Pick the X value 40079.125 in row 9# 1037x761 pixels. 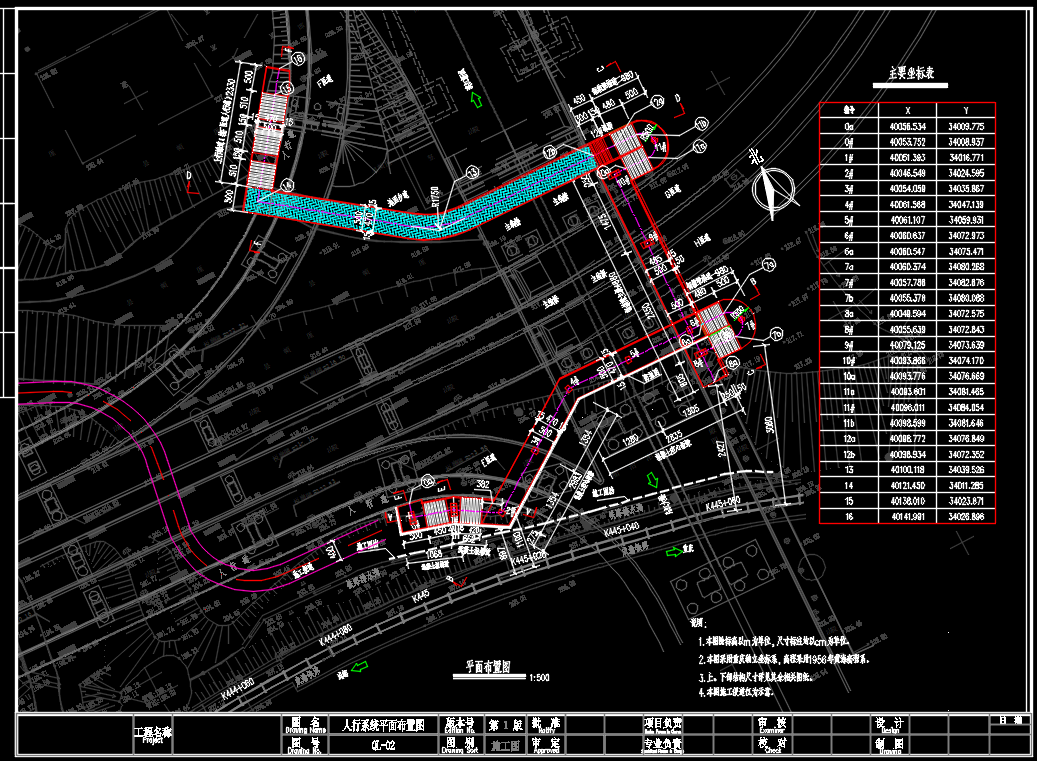click(x=907, y=345)
